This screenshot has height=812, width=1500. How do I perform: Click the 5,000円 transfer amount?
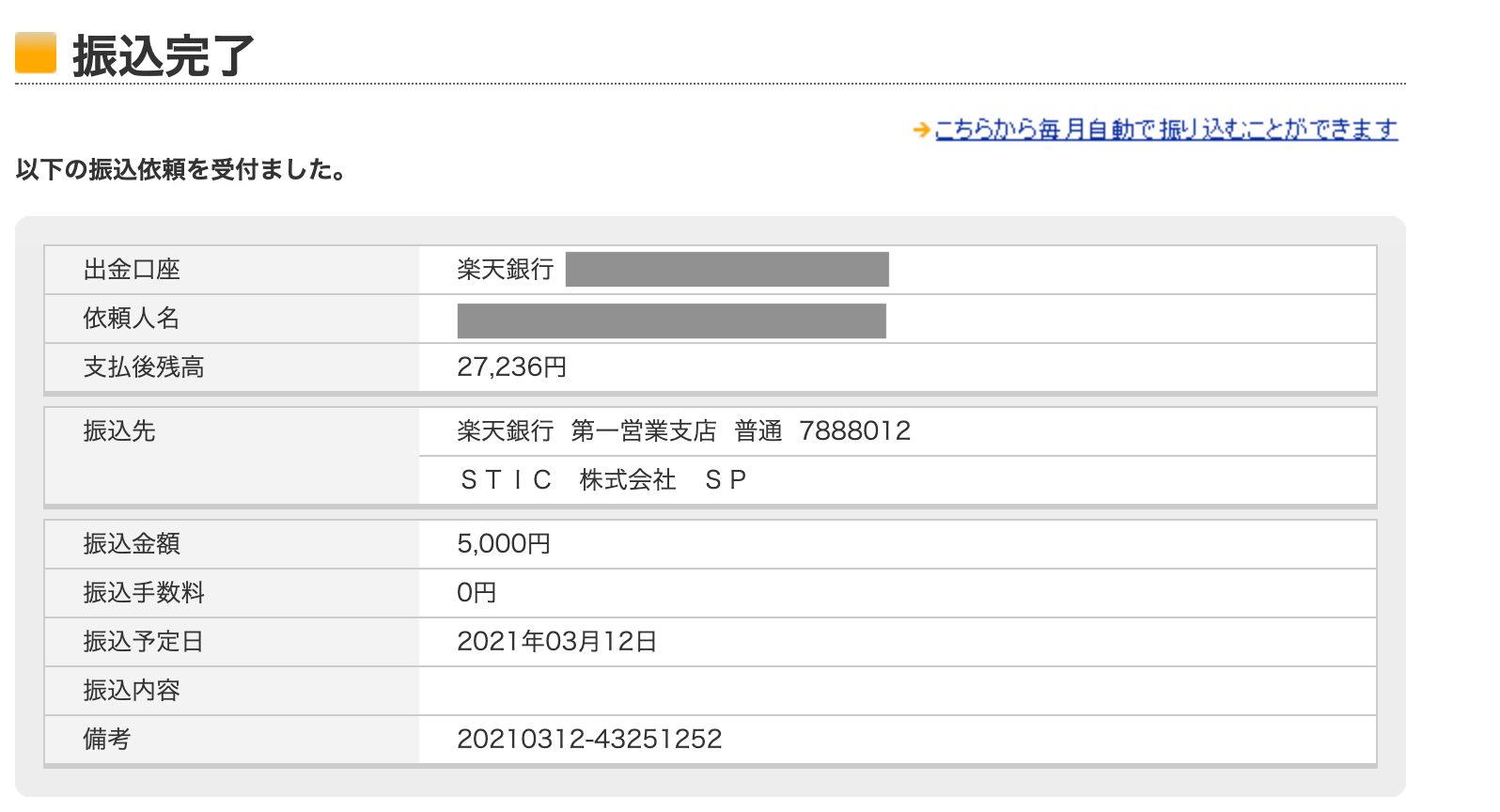(x=504, y=543)
